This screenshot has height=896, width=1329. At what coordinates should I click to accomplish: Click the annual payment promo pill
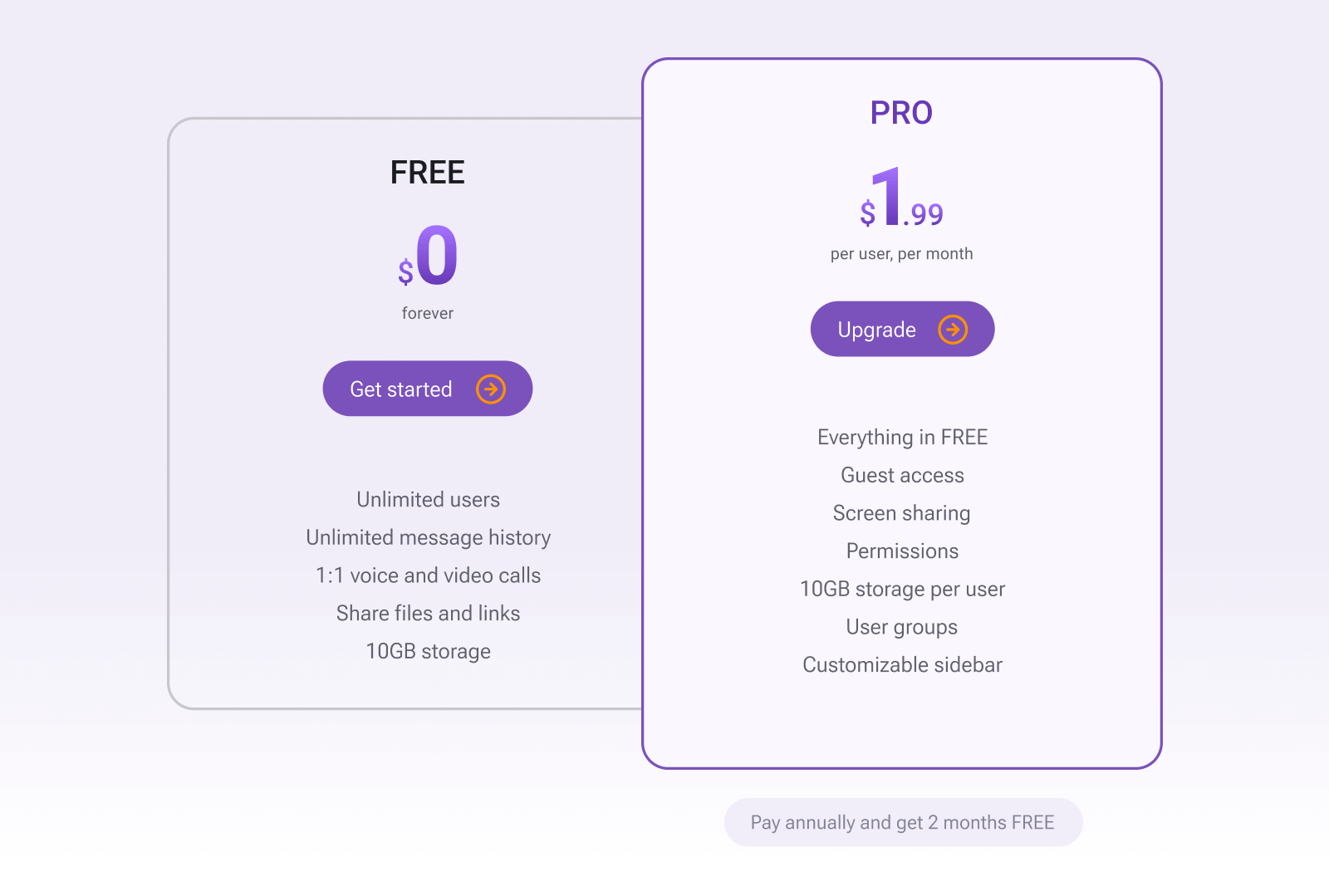point(903,822)
